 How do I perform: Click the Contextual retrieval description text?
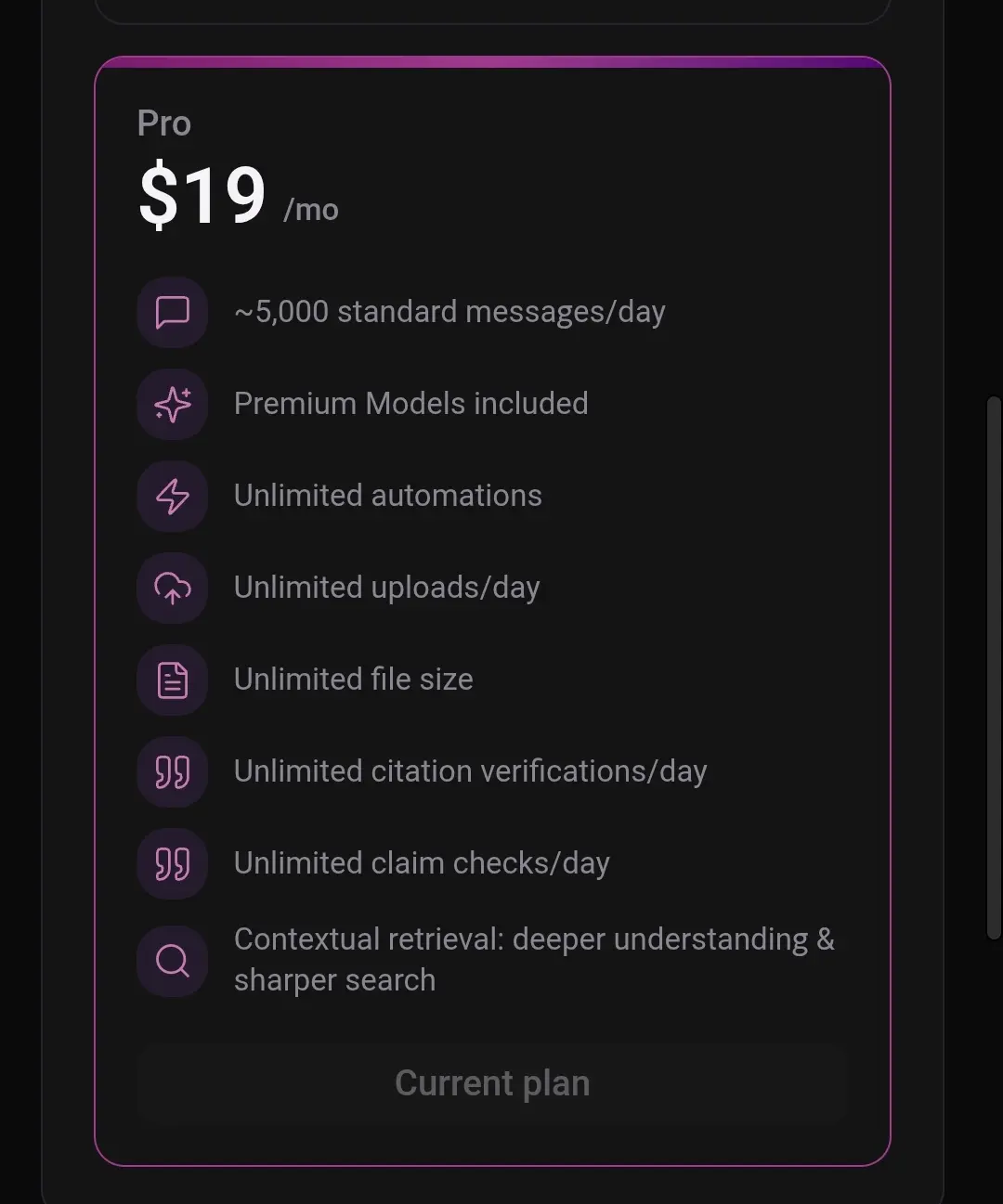coord(534,960)
